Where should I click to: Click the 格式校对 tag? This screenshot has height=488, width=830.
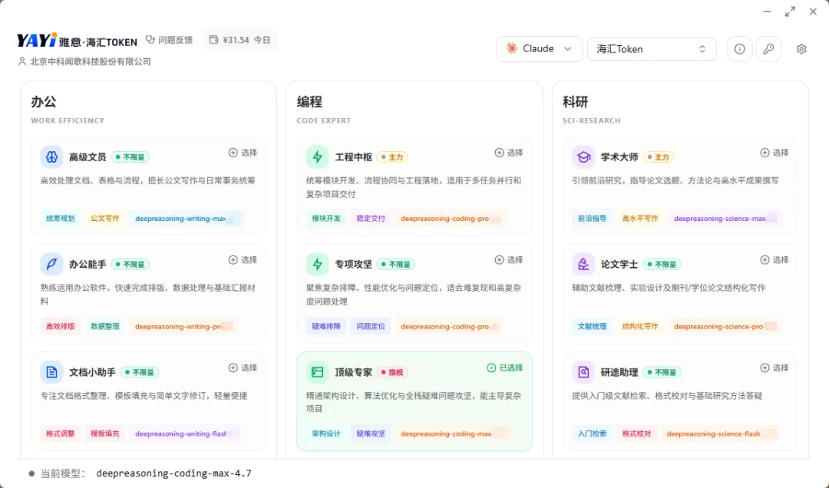[636, 433]
